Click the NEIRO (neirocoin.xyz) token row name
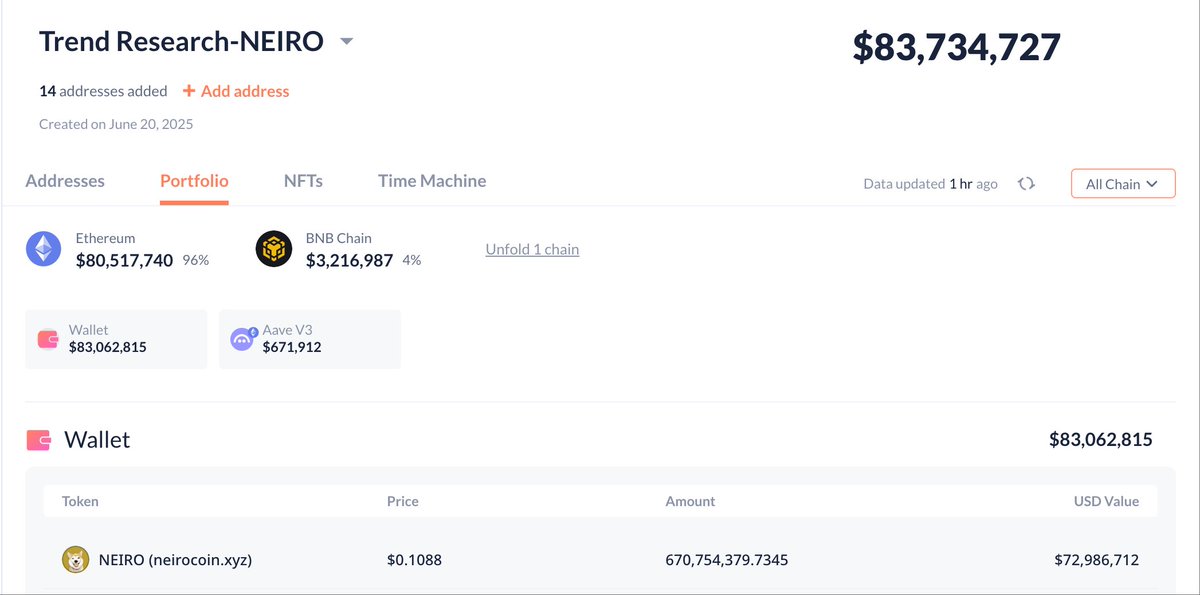 pos(175,560)
